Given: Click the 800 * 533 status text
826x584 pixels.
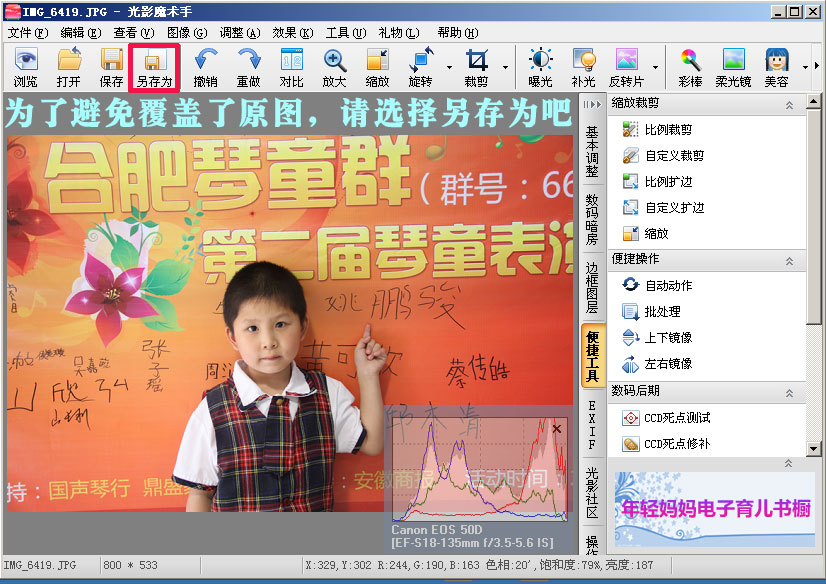Looking at the screenshot, I should [131, 565].
